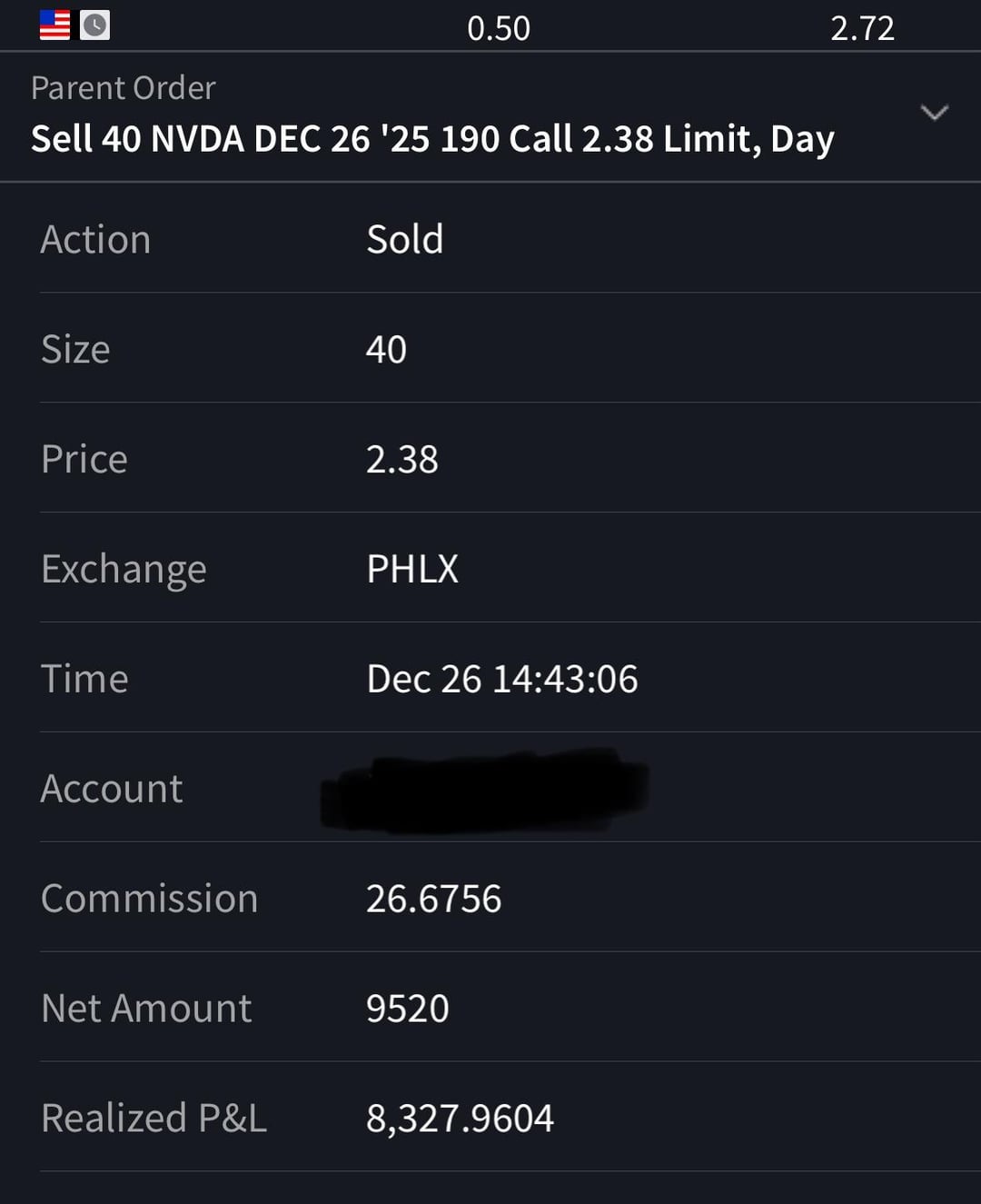Click the US flag icon
981x1204 pixels.
click(x=54, y=25)
